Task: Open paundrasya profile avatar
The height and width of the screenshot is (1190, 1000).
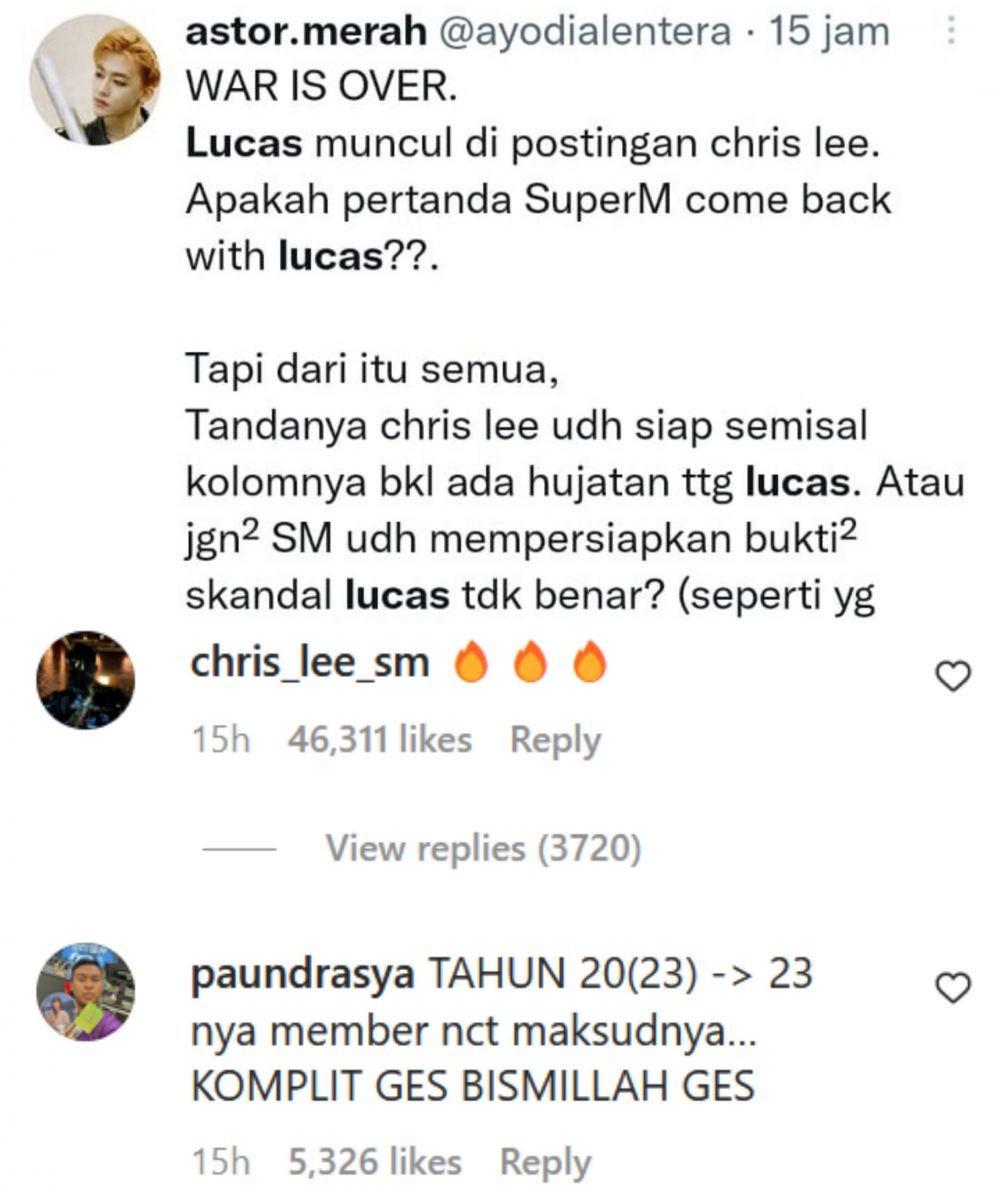Action: coord(86,991)
